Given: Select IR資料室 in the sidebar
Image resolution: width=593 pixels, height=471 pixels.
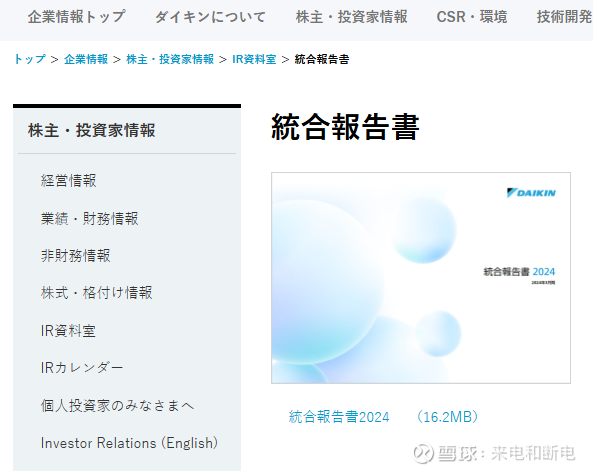Looking at the screenshot, I should point(68,331).
